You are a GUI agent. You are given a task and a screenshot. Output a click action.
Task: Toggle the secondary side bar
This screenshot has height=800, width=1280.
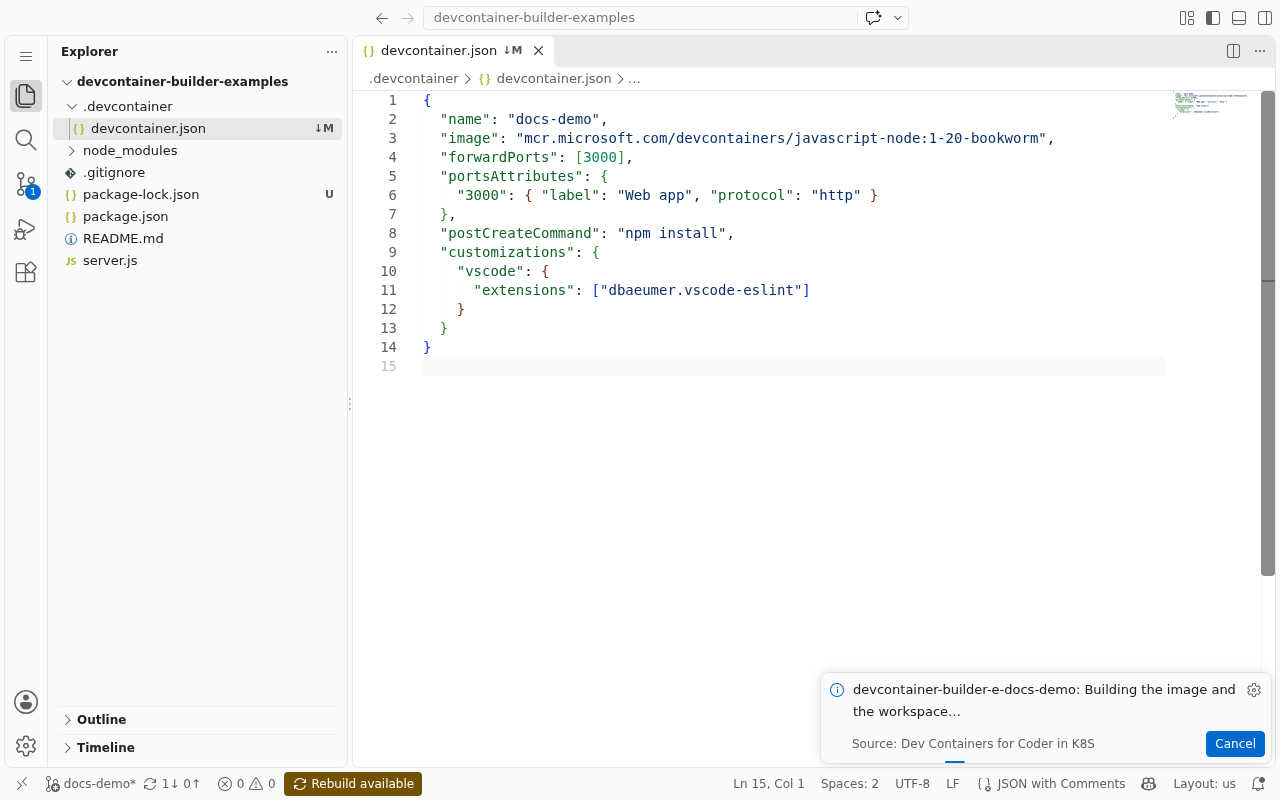(x=1265, y=18)
